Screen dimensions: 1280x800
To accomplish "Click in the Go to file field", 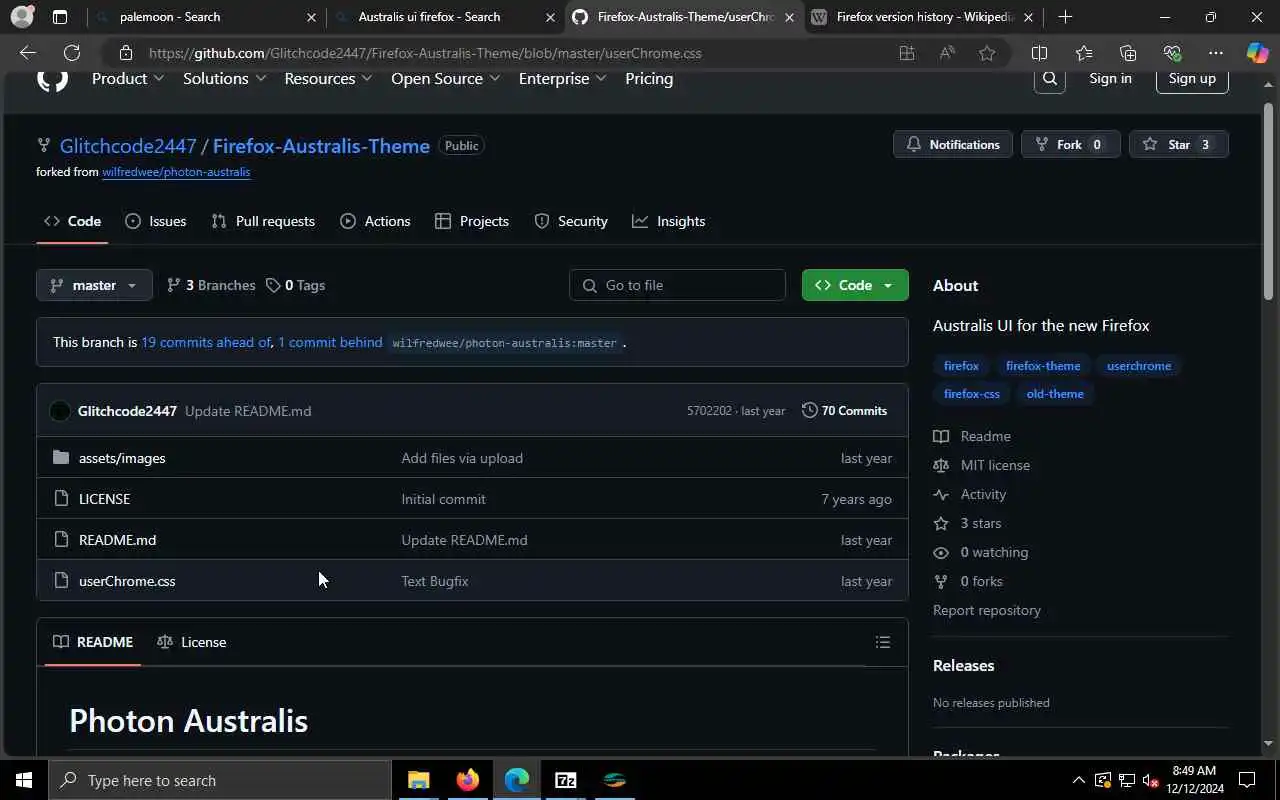I will [x=677, y=285].
